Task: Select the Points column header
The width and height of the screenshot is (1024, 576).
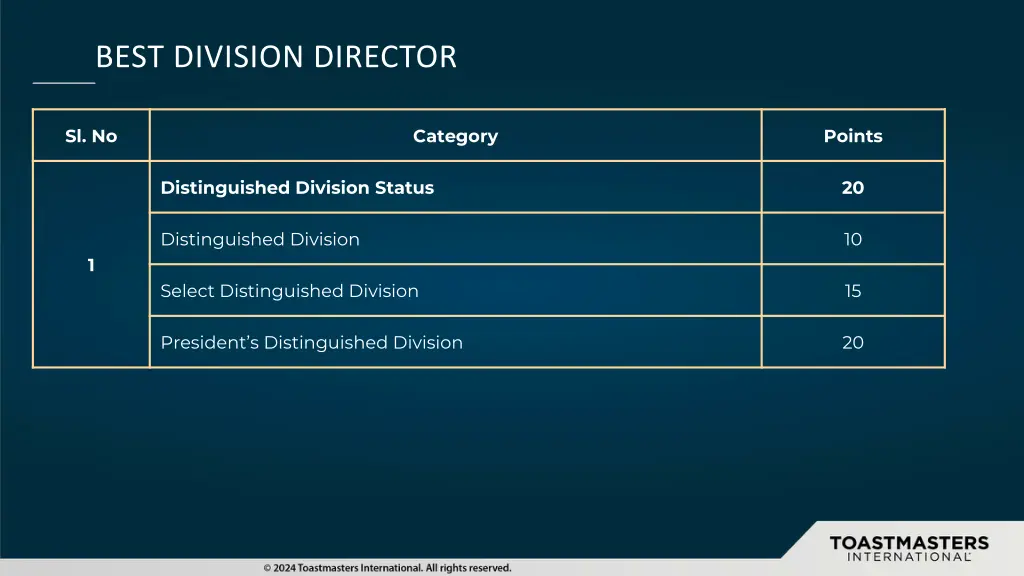Action: tap(853, 136)
